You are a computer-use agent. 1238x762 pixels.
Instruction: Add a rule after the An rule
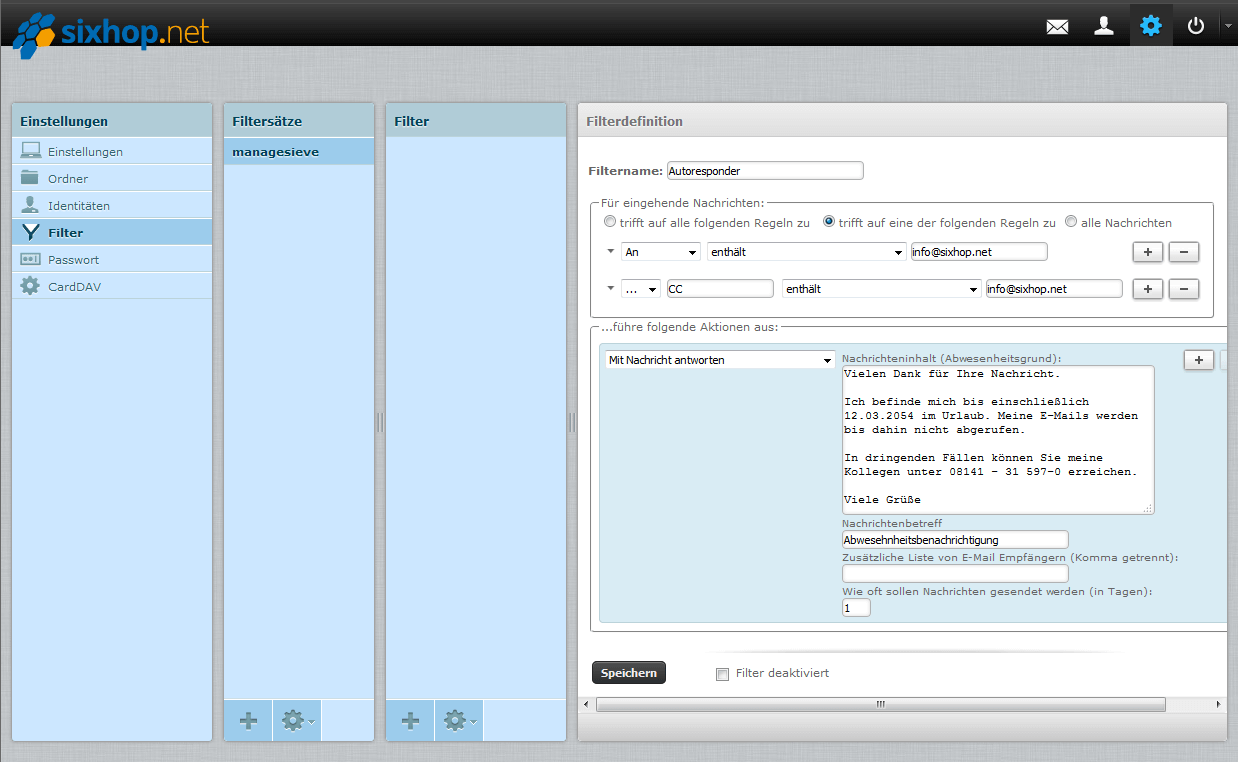click(x=1147, y=252)
